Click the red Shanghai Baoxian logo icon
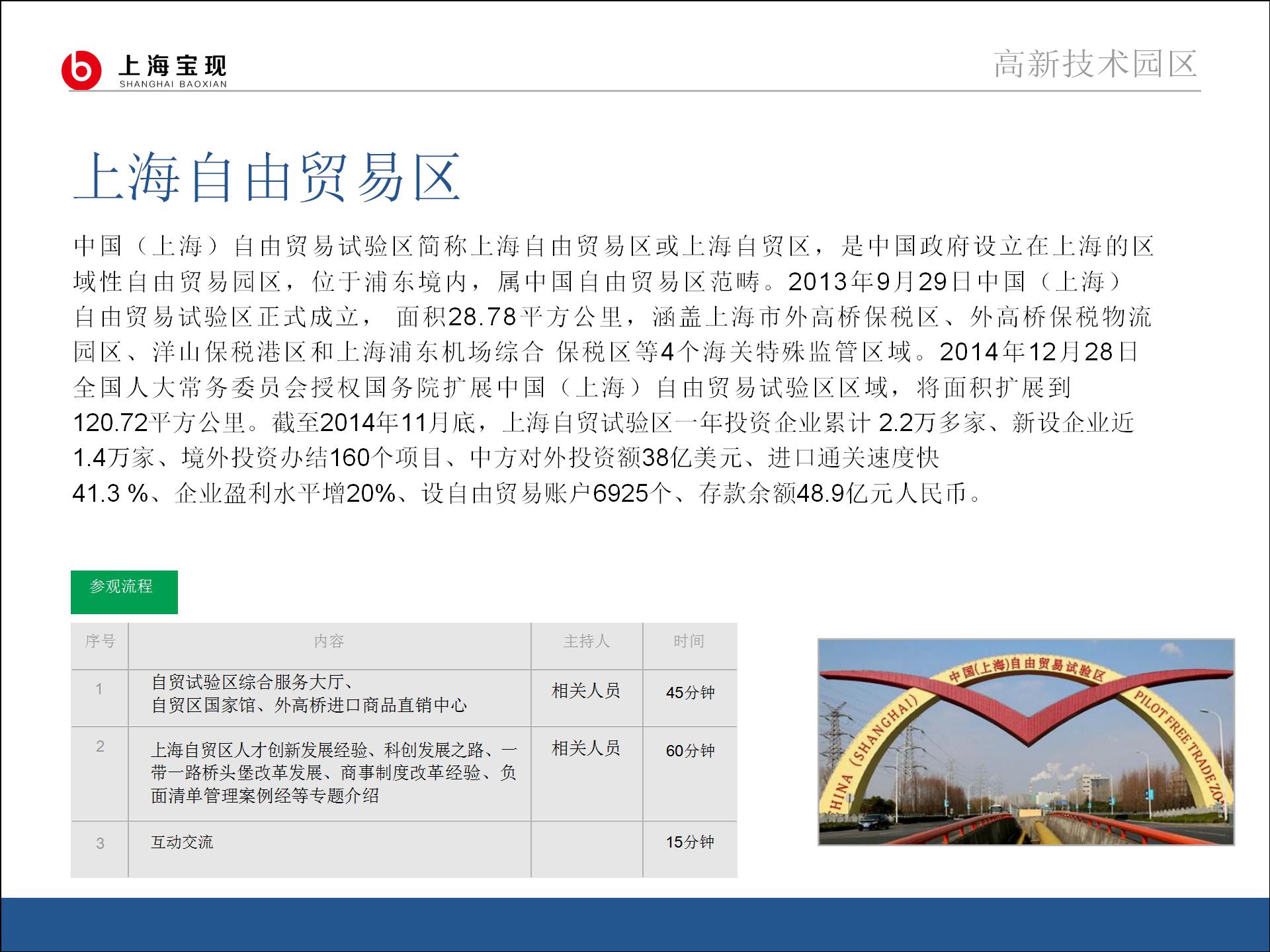The height and width of the screenshot is (952, 1270). [81, 70]
